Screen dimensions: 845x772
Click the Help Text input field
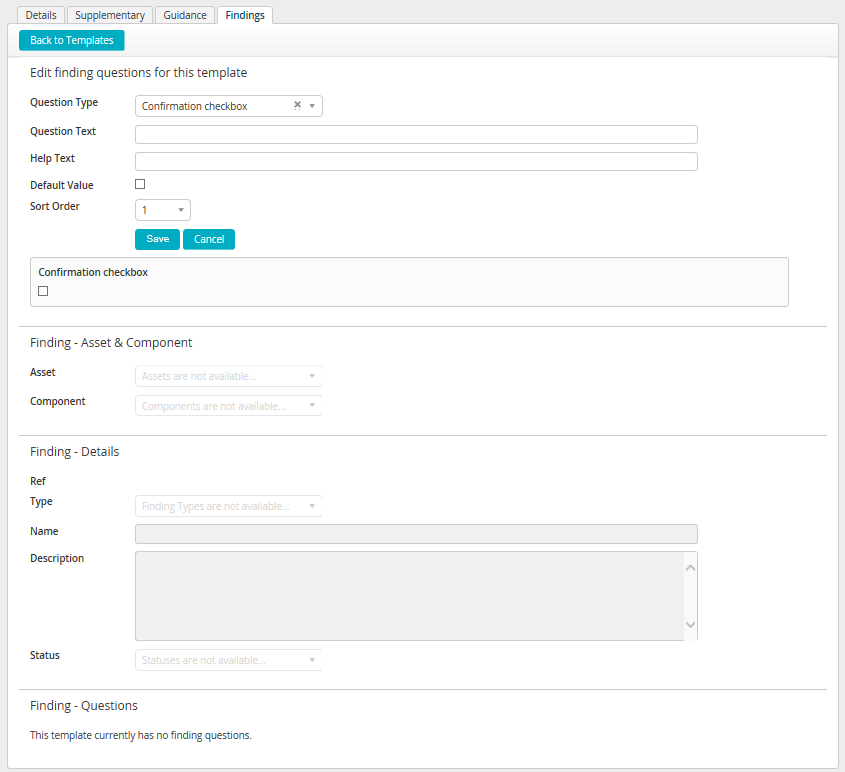click(416, 161)
